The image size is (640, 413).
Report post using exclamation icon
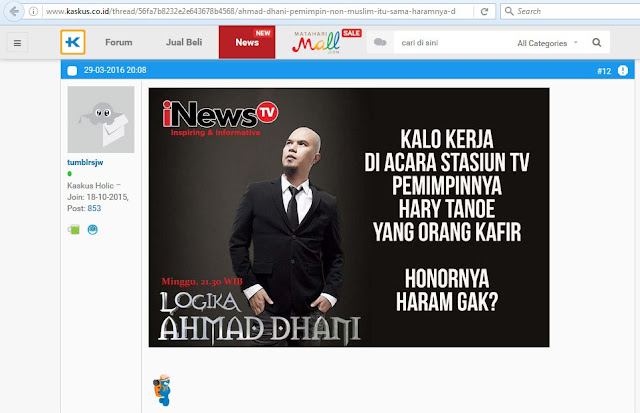(623, 71)
